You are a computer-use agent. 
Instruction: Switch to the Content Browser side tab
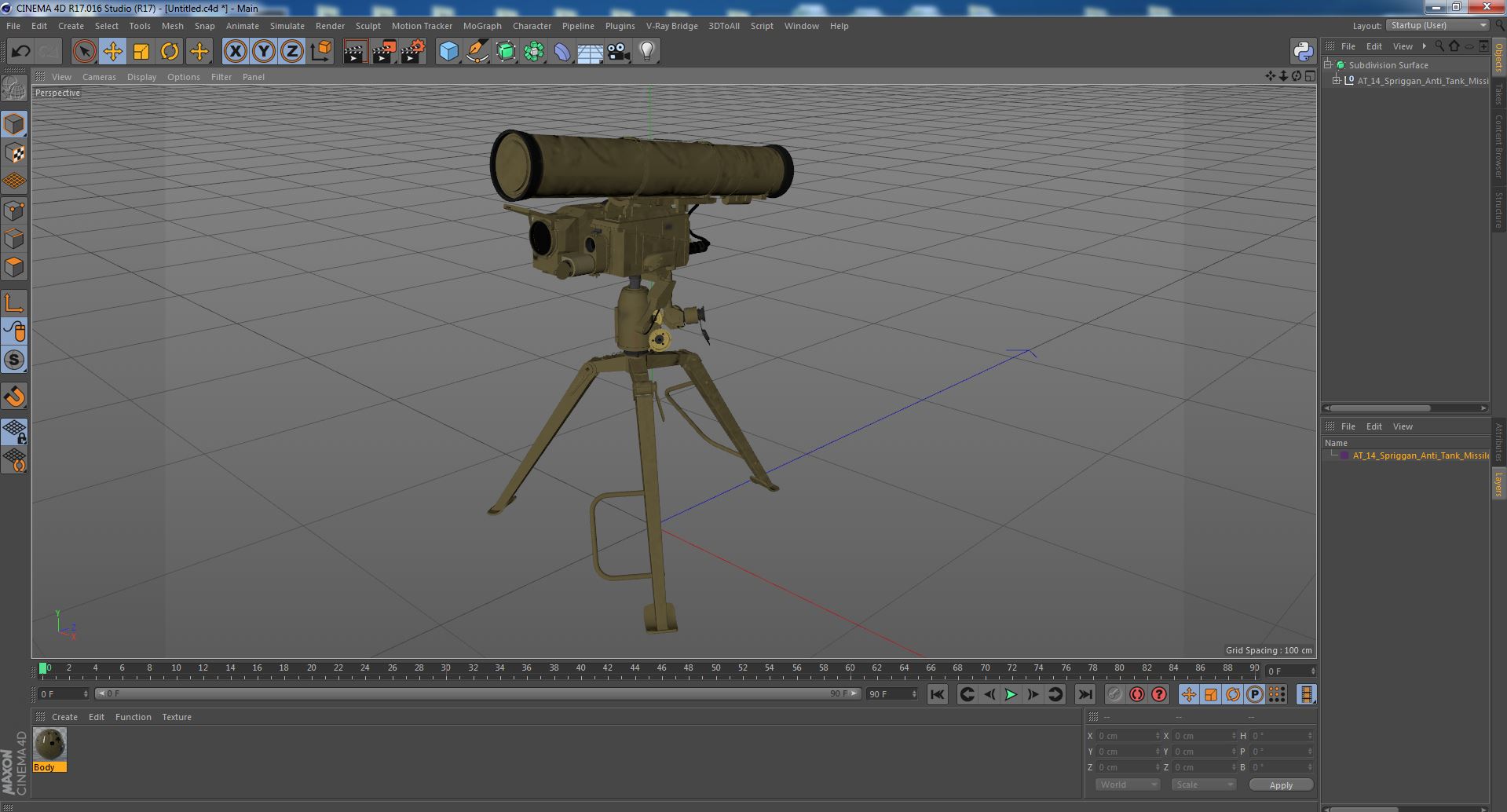click(1498, 146)
